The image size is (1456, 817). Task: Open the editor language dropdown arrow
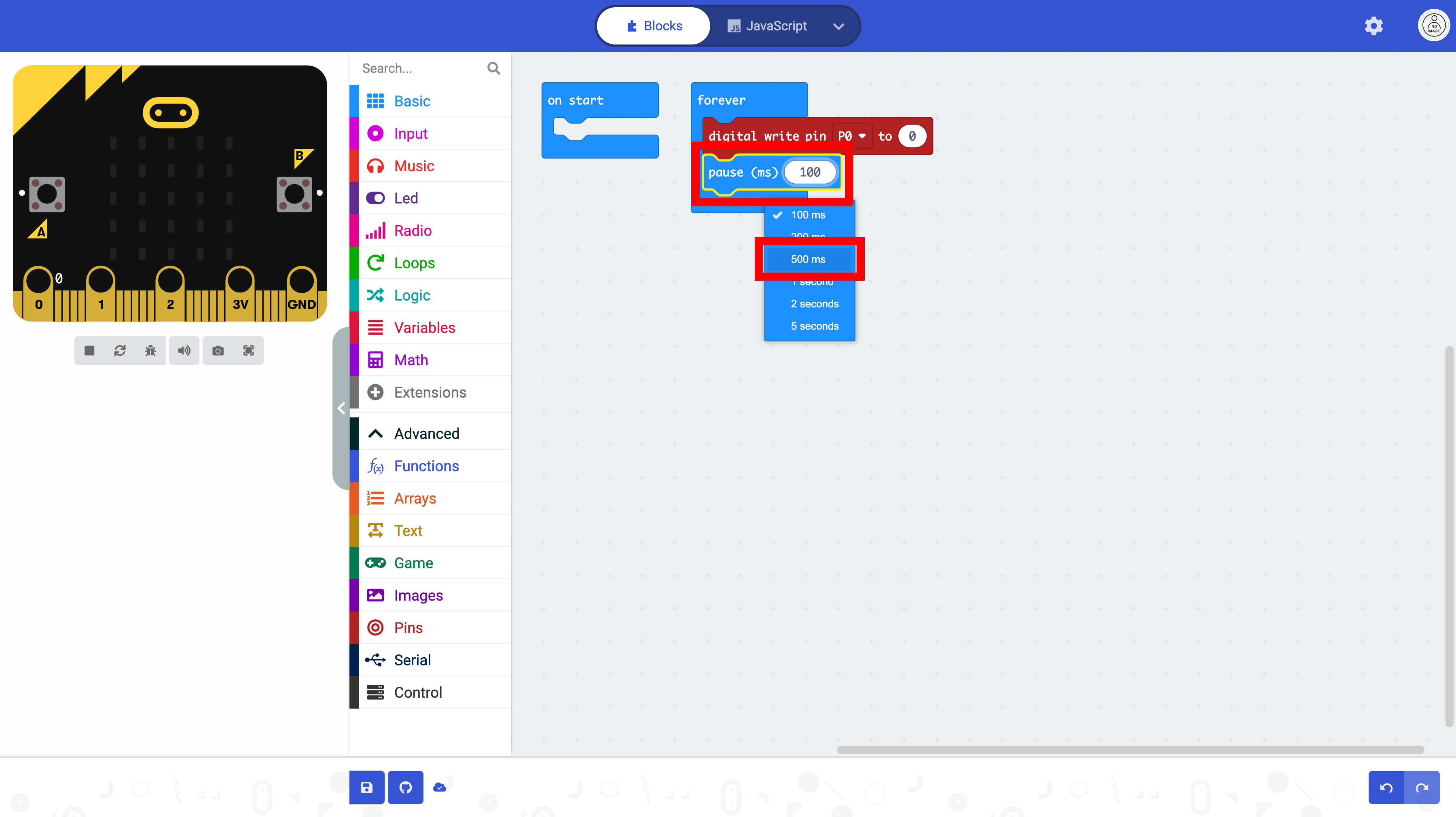click(x=838, y=26)
